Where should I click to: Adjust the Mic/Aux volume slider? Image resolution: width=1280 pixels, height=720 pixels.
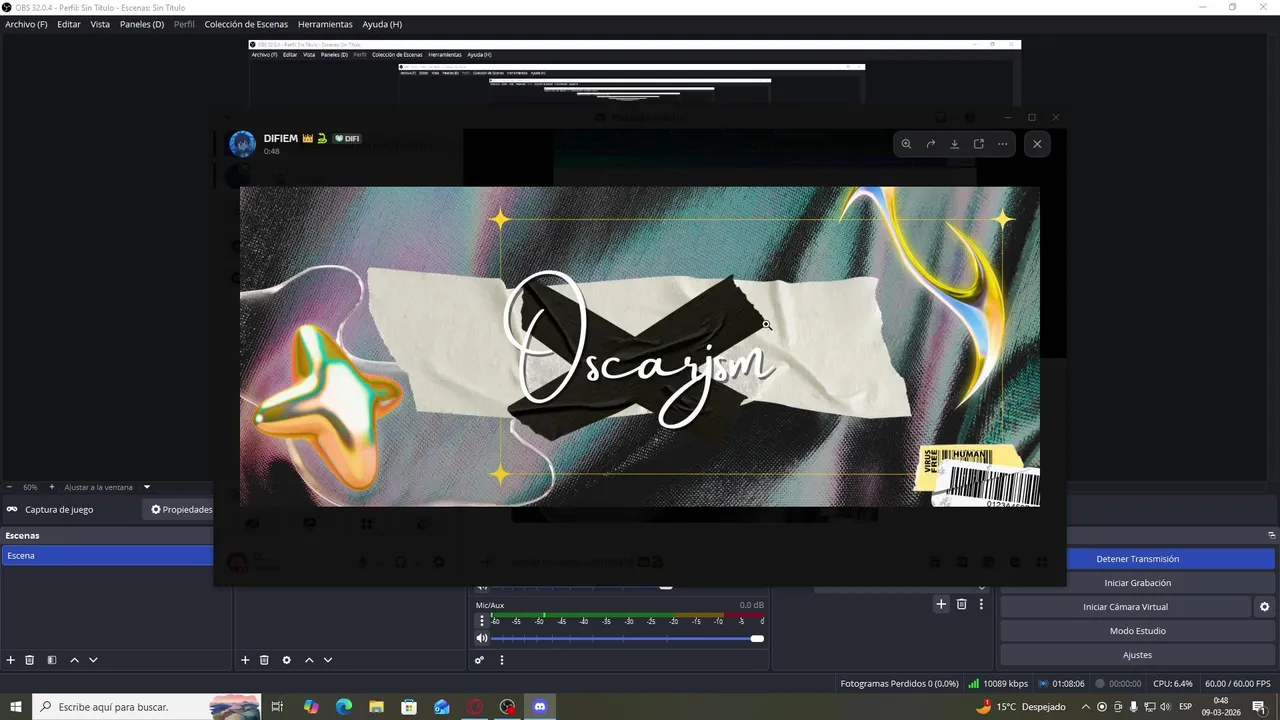pos(627,638)
